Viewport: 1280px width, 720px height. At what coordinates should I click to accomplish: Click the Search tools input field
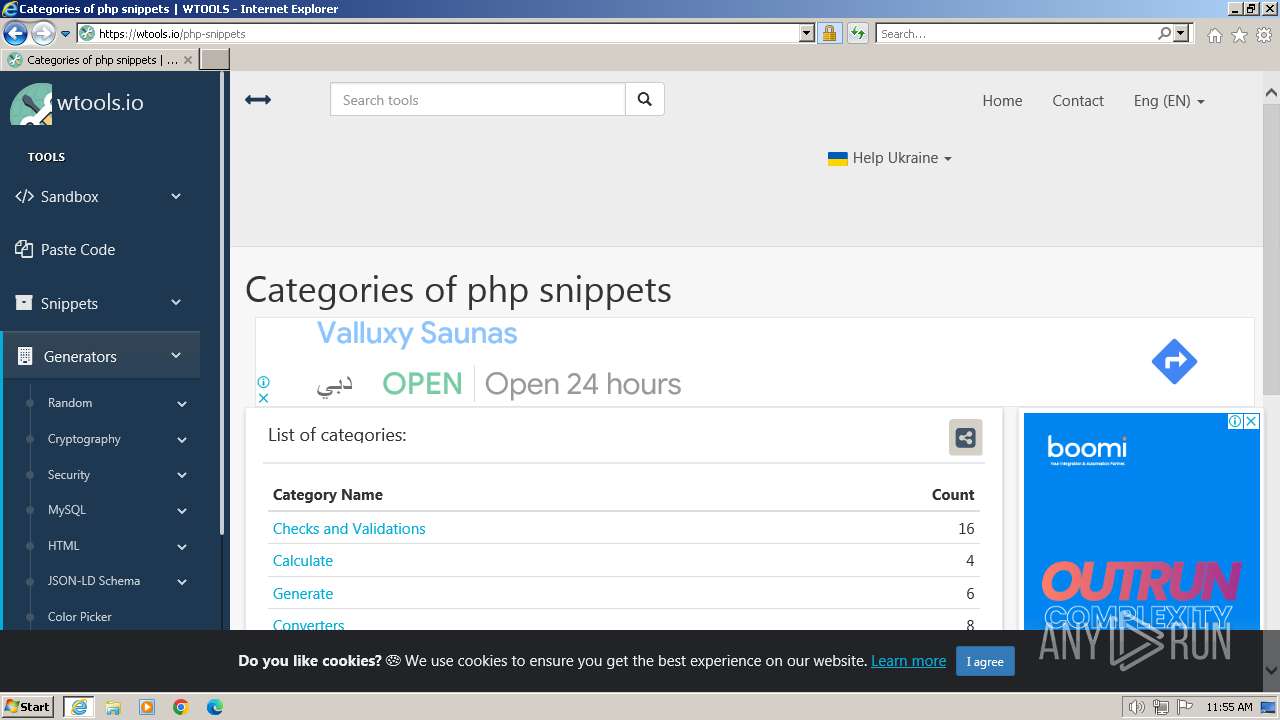pos(478,100)
